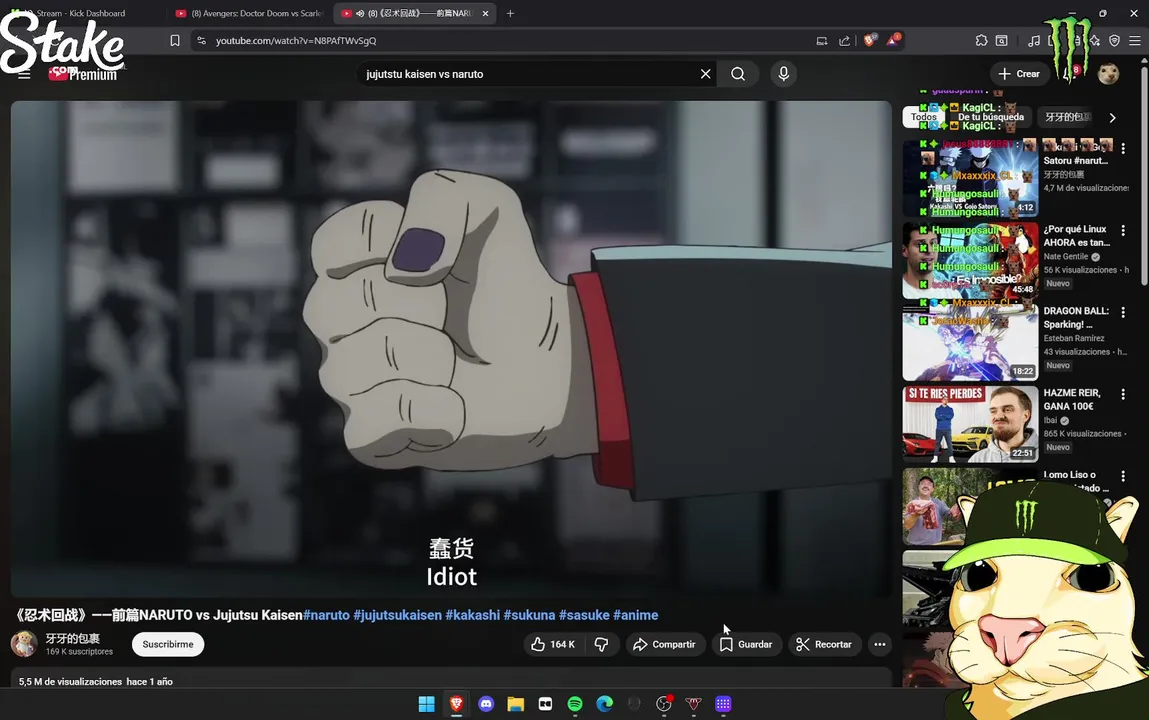
Task: Open the #kakashi hashtag link
Action: pos(473,615)
